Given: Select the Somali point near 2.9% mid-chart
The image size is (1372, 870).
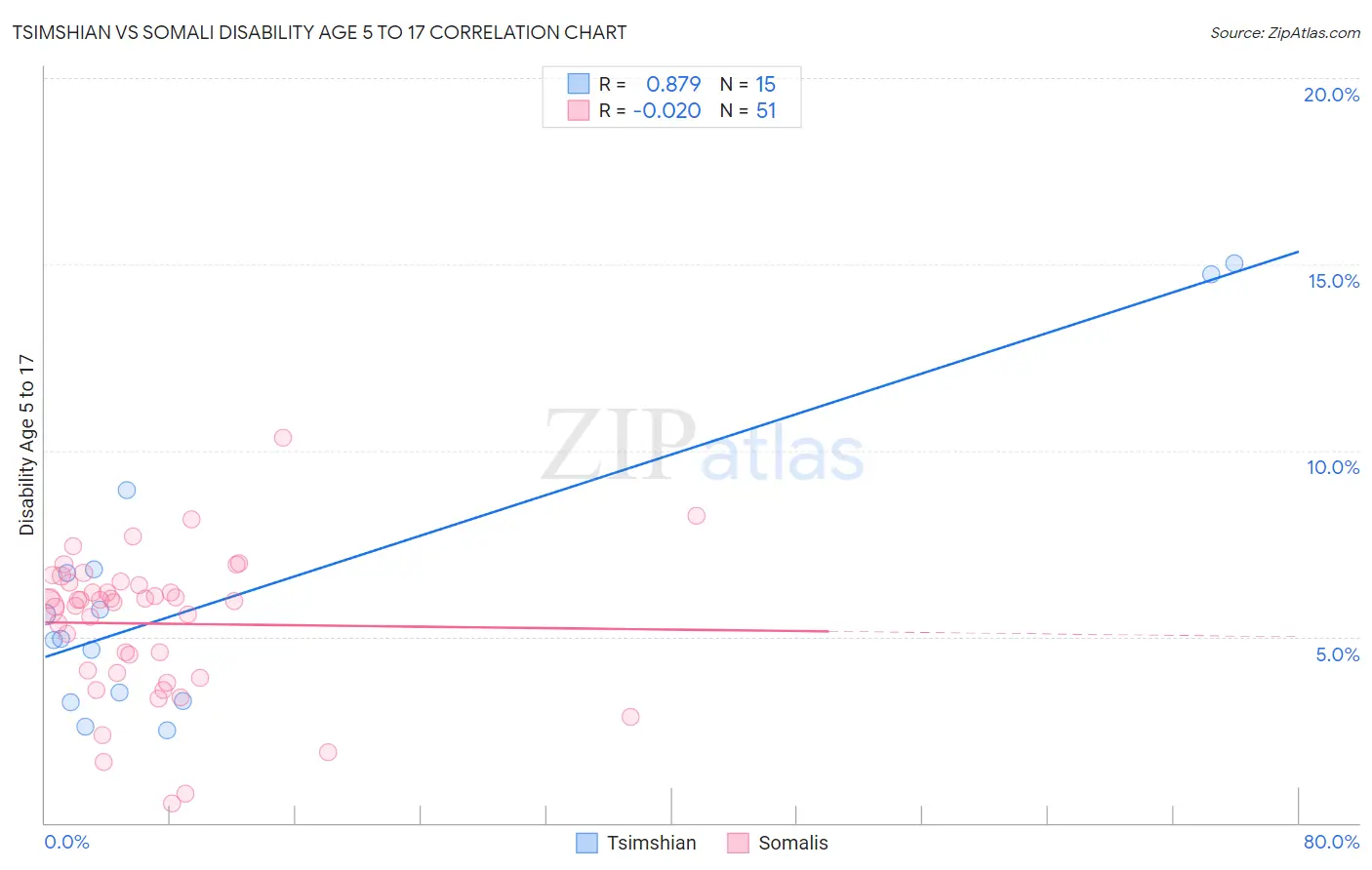Looking at the screenshot, I should (x=630, y=717).
